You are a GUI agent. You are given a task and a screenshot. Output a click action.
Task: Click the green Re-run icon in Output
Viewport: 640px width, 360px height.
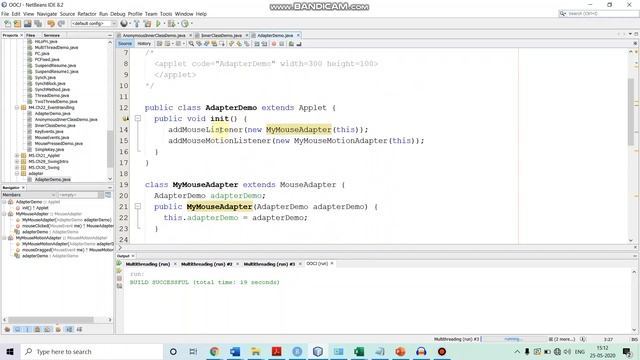(x=119, y=263)
